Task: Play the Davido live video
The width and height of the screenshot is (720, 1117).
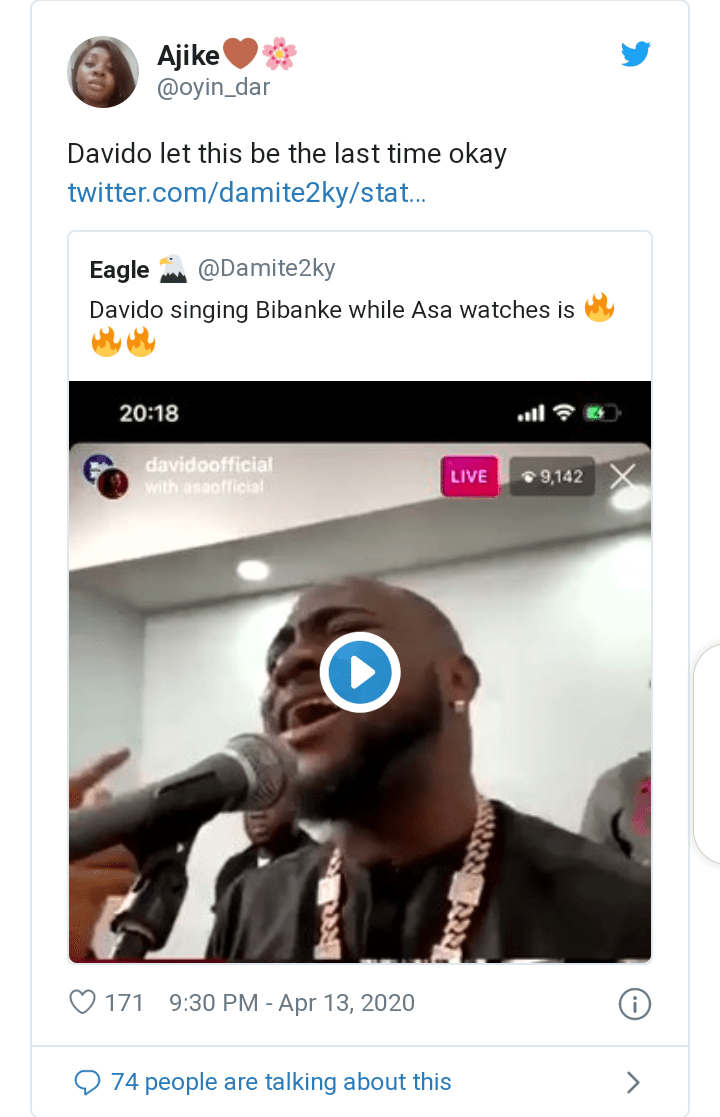Action: (360, 672)
